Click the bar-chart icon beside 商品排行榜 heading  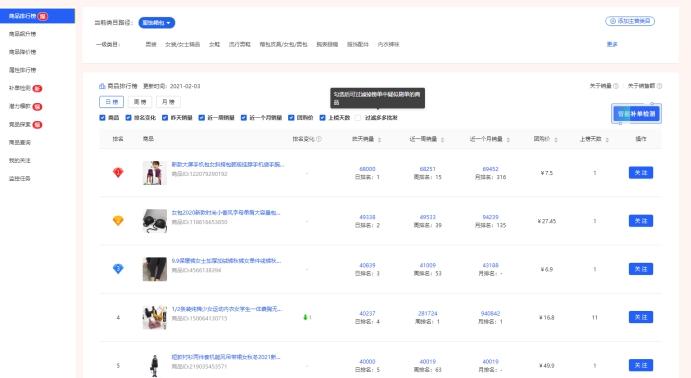102,86
